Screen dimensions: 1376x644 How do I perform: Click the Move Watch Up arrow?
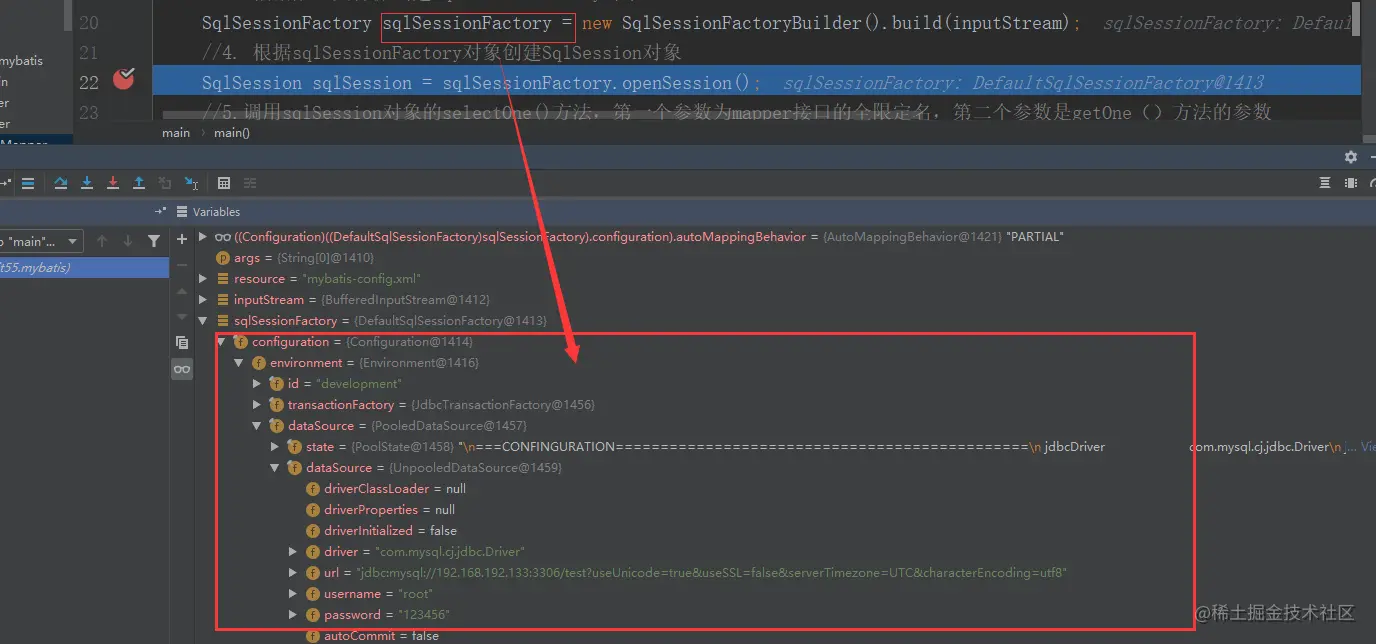click(x=181, y=291)
